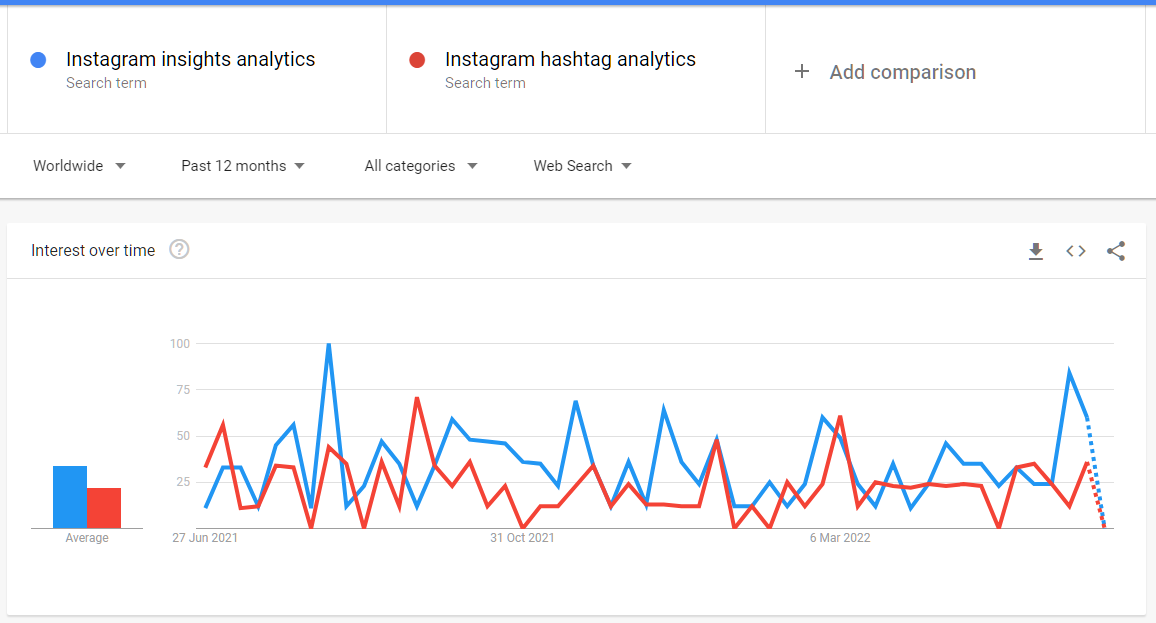
Task: Edit the Instagram hashtag analytics search term
Action: tap(570, 60)
